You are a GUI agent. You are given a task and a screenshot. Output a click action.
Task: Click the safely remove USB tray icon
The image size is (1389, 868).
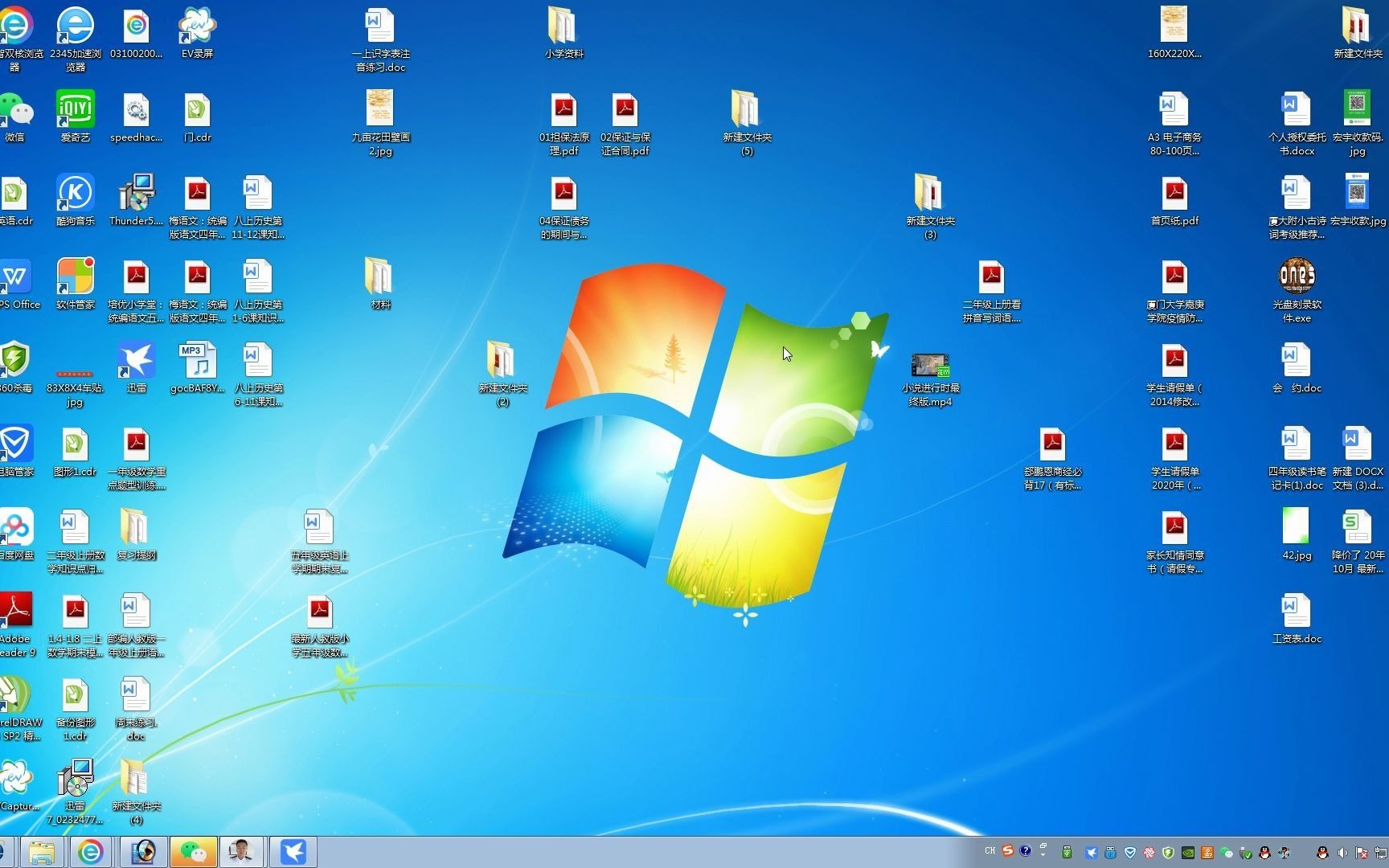[x=1246, y=853]
